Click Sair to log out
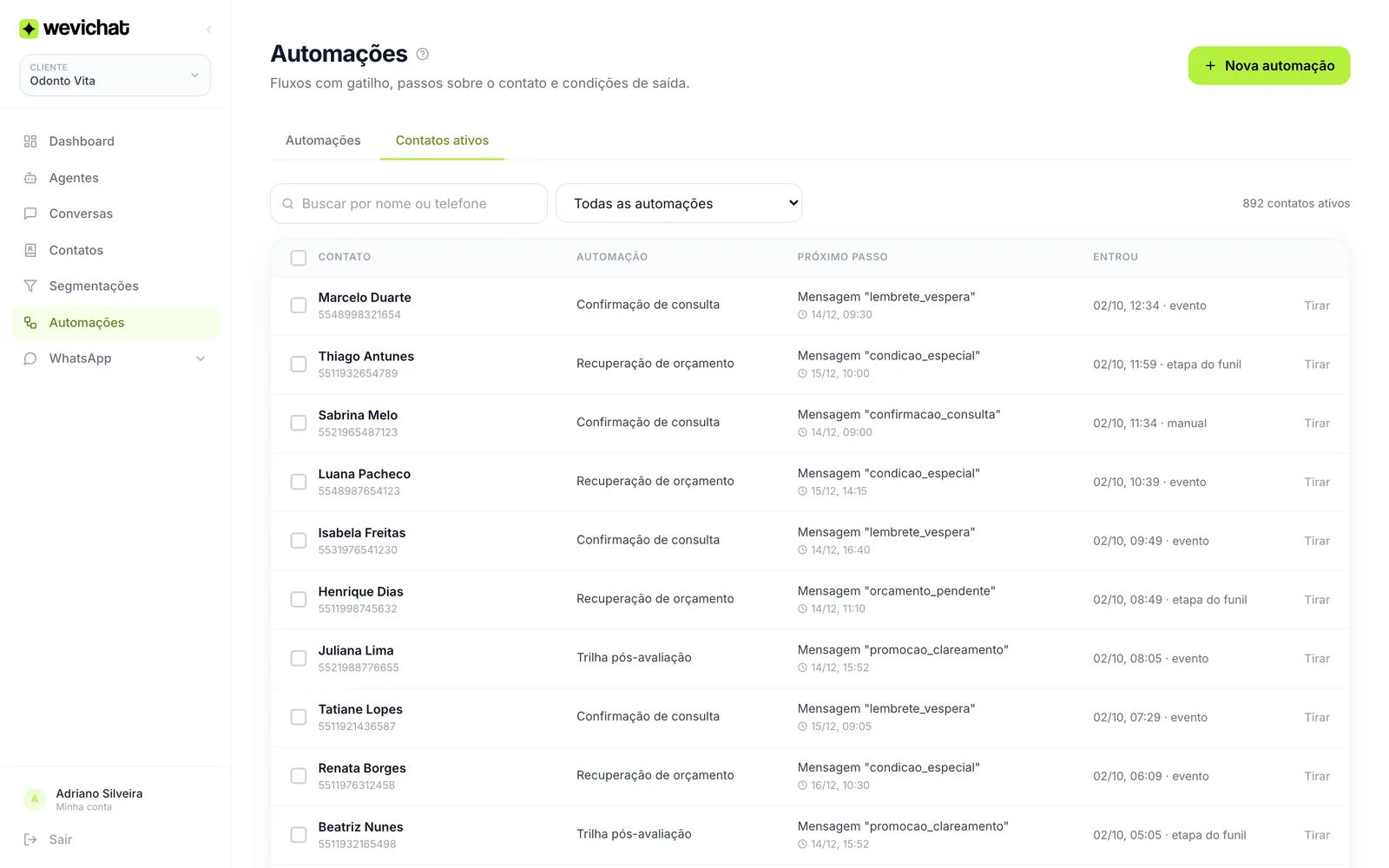The height and width of the screenshot is (868, 1389). 61,839
